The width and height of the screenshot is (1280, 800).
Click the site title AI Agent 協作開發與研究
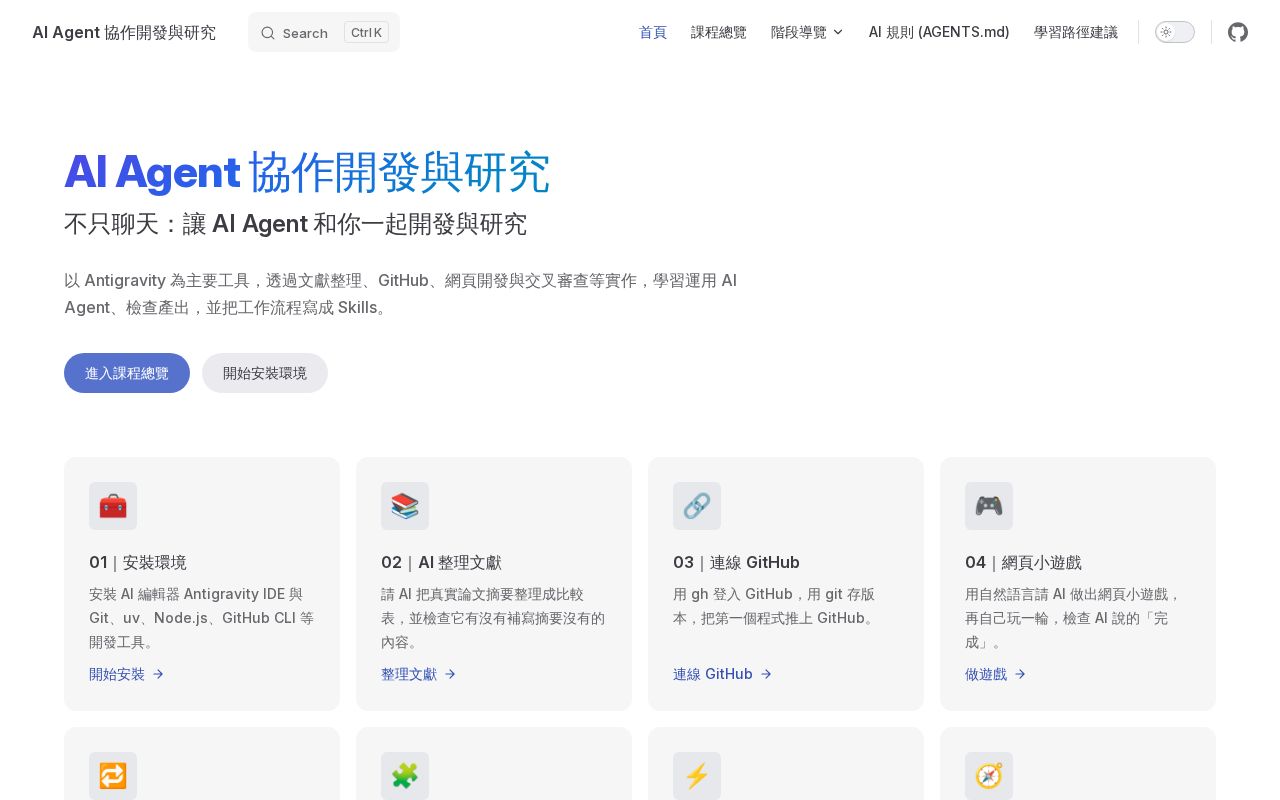pos(124,32)
